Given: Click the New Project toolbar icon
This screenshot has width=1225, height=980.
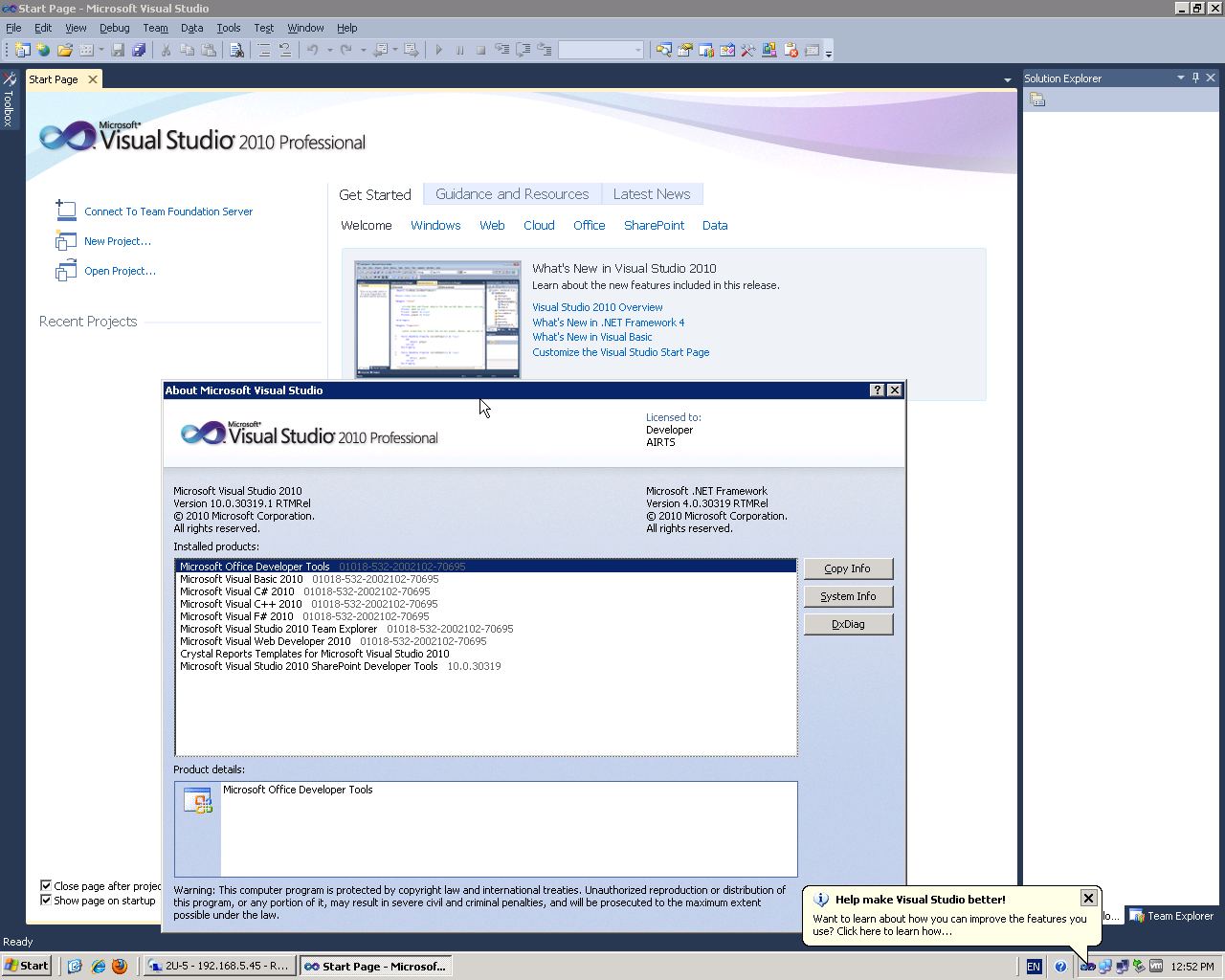Looking at the screenshot, I should (23, 50).
